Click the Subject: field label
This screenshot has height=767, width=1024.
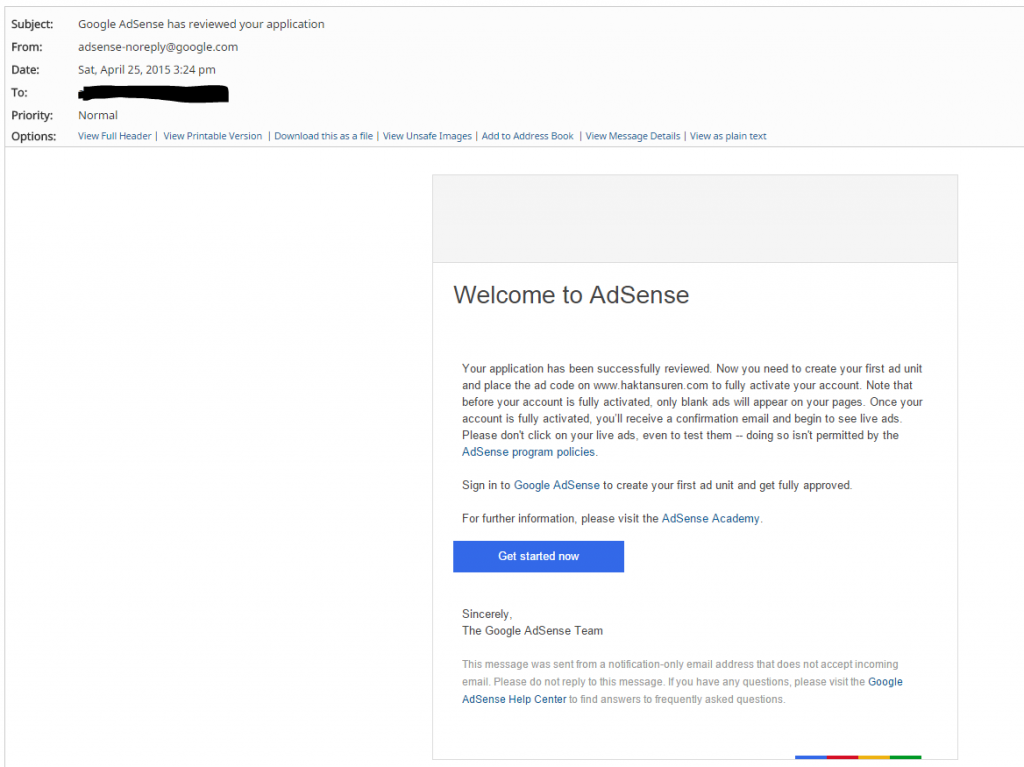tap(32, 24)
